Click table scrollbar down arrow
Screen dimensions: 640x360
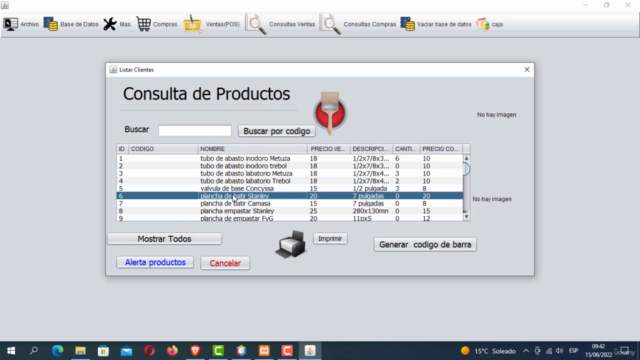tap(467, 217)
